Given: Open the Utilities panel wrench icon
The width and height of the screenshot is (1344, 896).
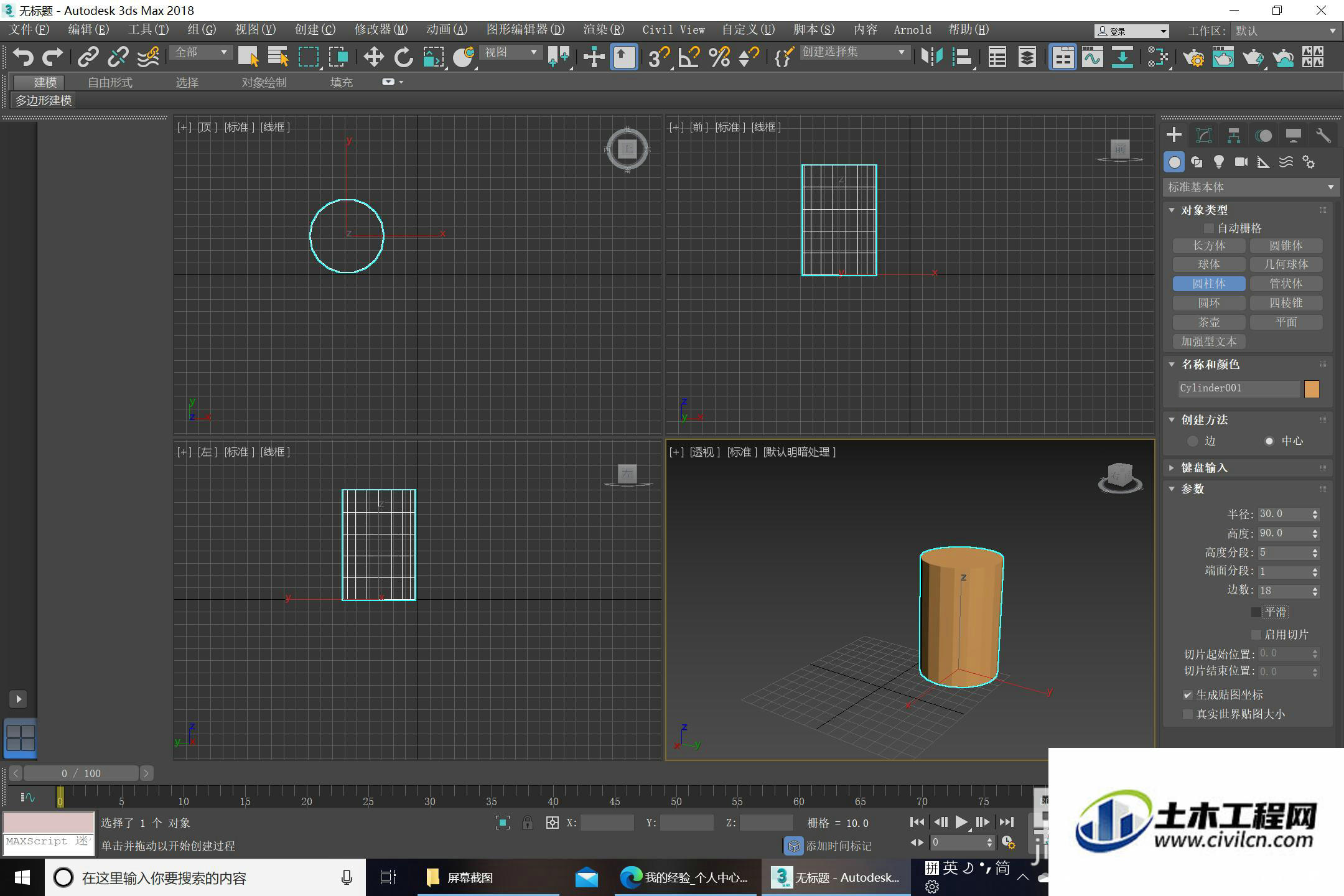Looking at the screenshot, I should [x=1323, y=135].
